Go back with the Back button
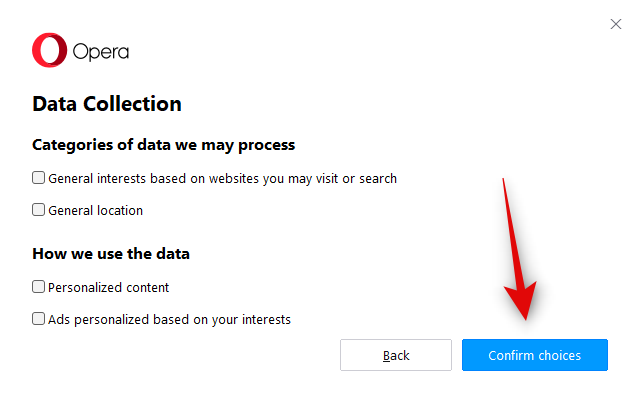The height and width of the screenshot is (401, 640). pos(396,355)
